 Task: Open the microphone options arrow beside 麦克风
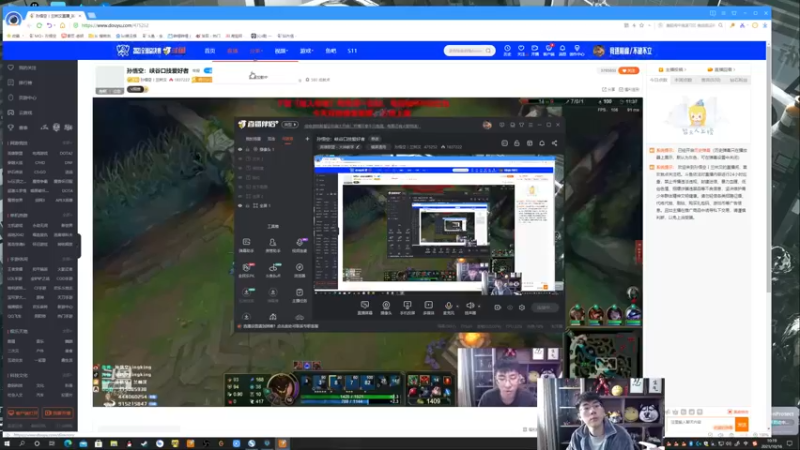(x=457, y=306)
